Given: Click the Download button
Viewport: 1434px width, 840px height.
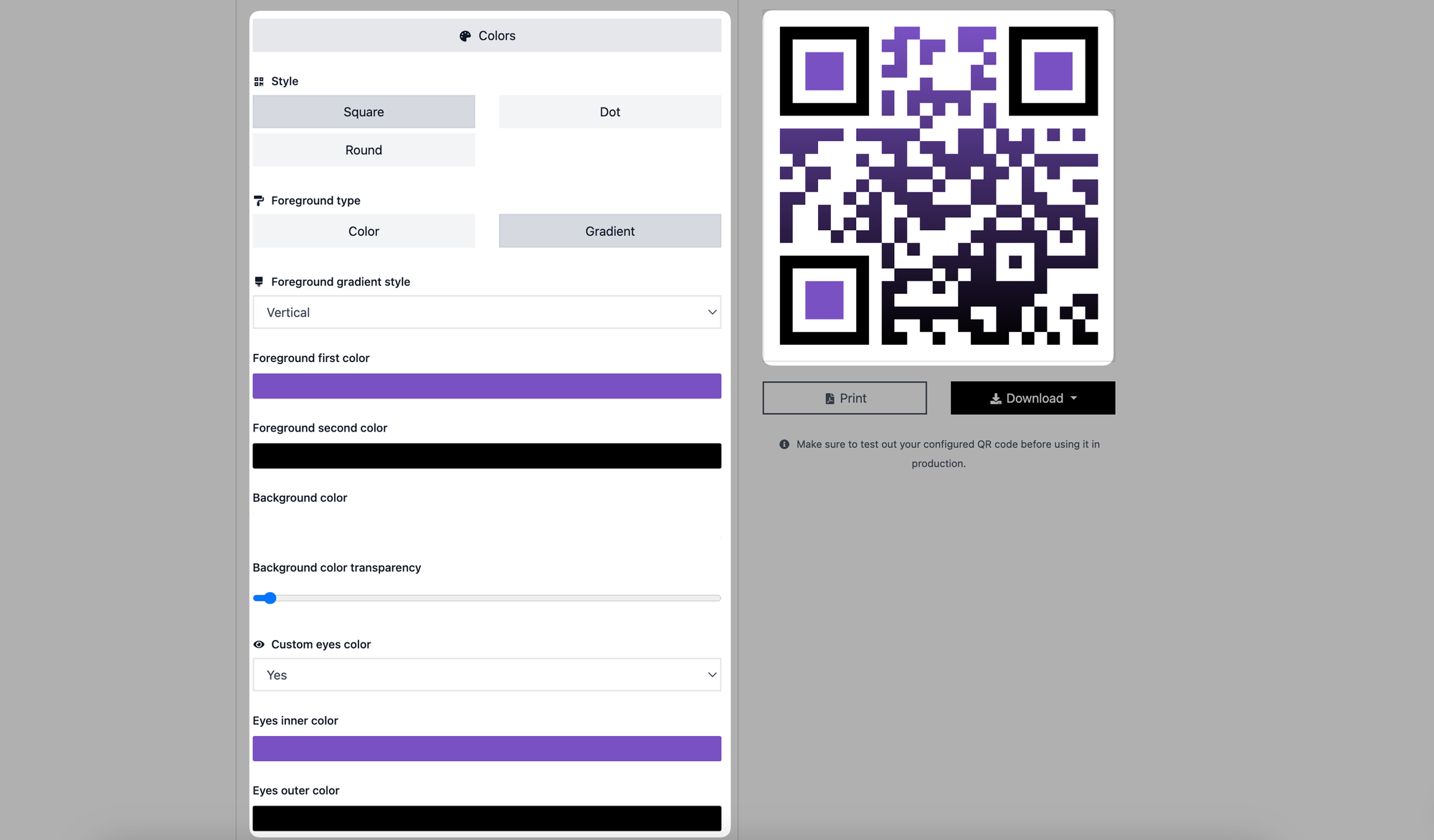Looking at the screenshot, I should 1033,398.
